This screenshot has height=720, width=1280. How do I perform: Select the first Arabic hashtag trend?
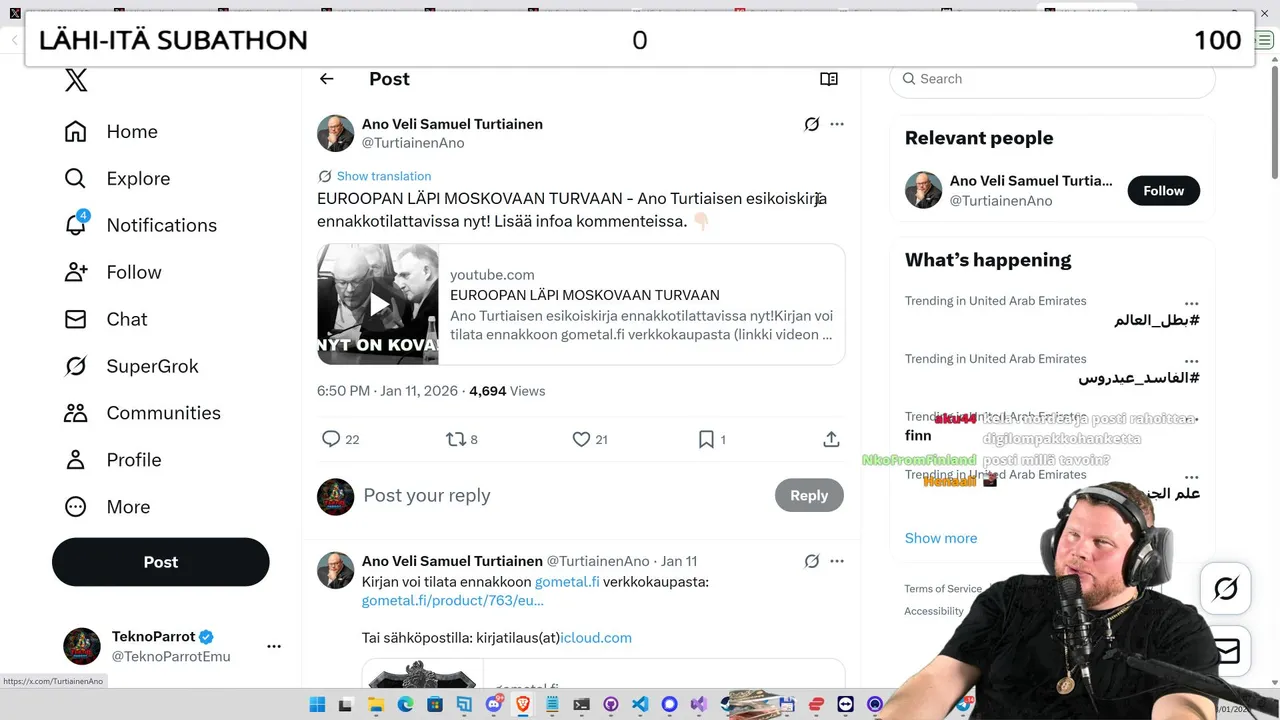point(1157,320)
